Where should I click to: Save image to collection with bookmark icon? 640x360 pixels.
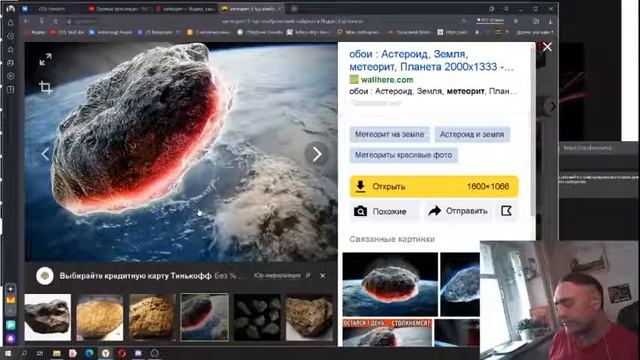[x=506, y=211]
